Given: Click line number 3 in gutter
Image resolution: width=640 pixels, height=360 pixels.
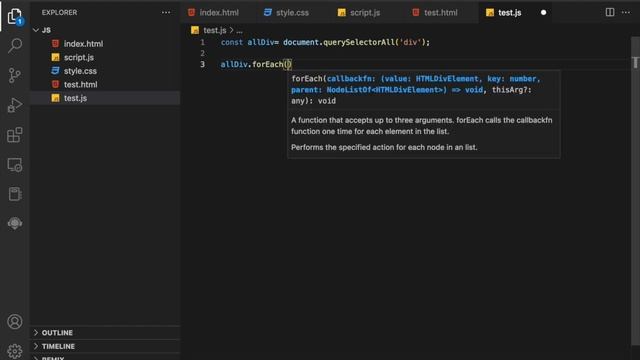Looking at the screenshot, I should (x=202, y=64).
